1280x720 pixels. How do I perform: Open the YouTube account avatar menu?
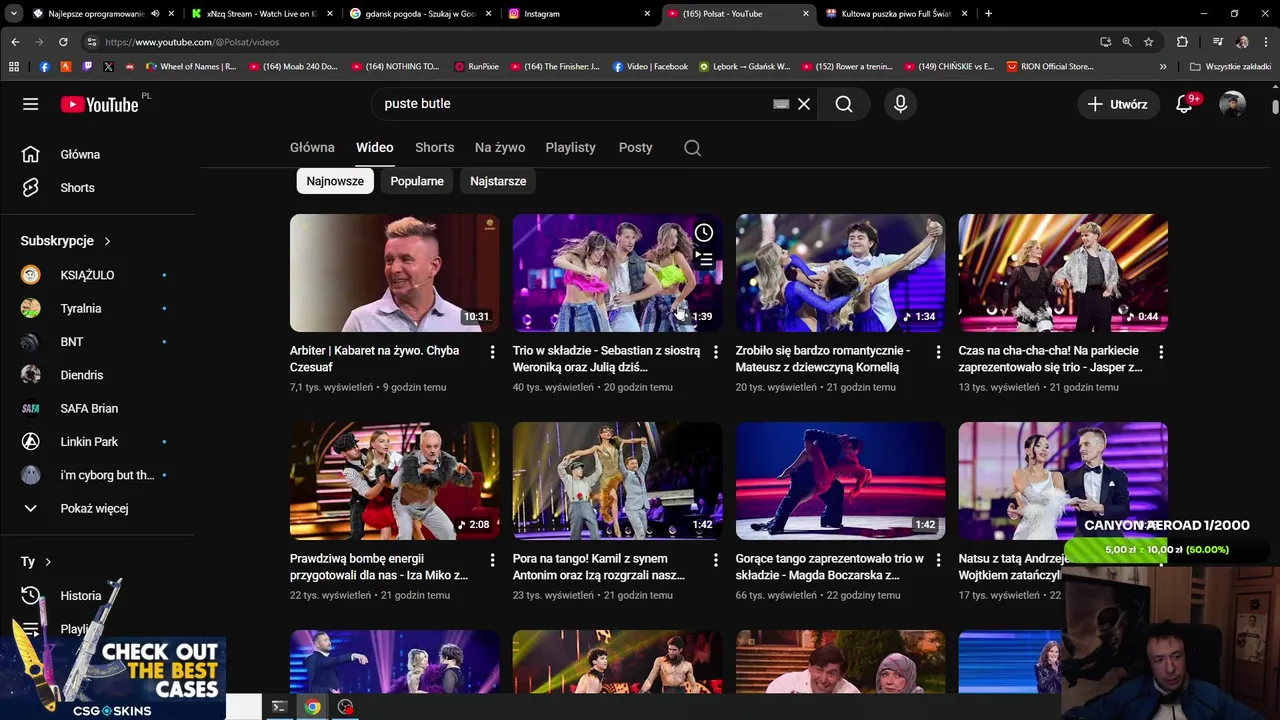[x=1233, y=104]
